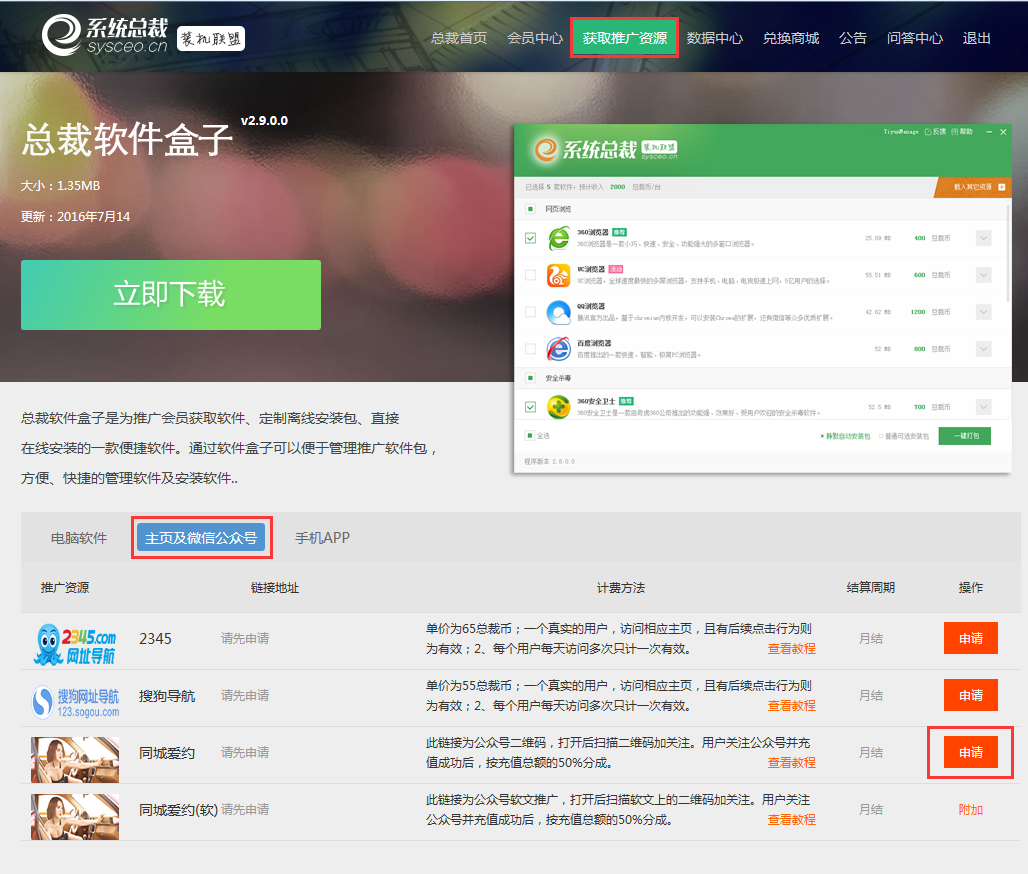Check the 百度浏览器 checkbox
1028x874 pixels.
tap(530, 349)
